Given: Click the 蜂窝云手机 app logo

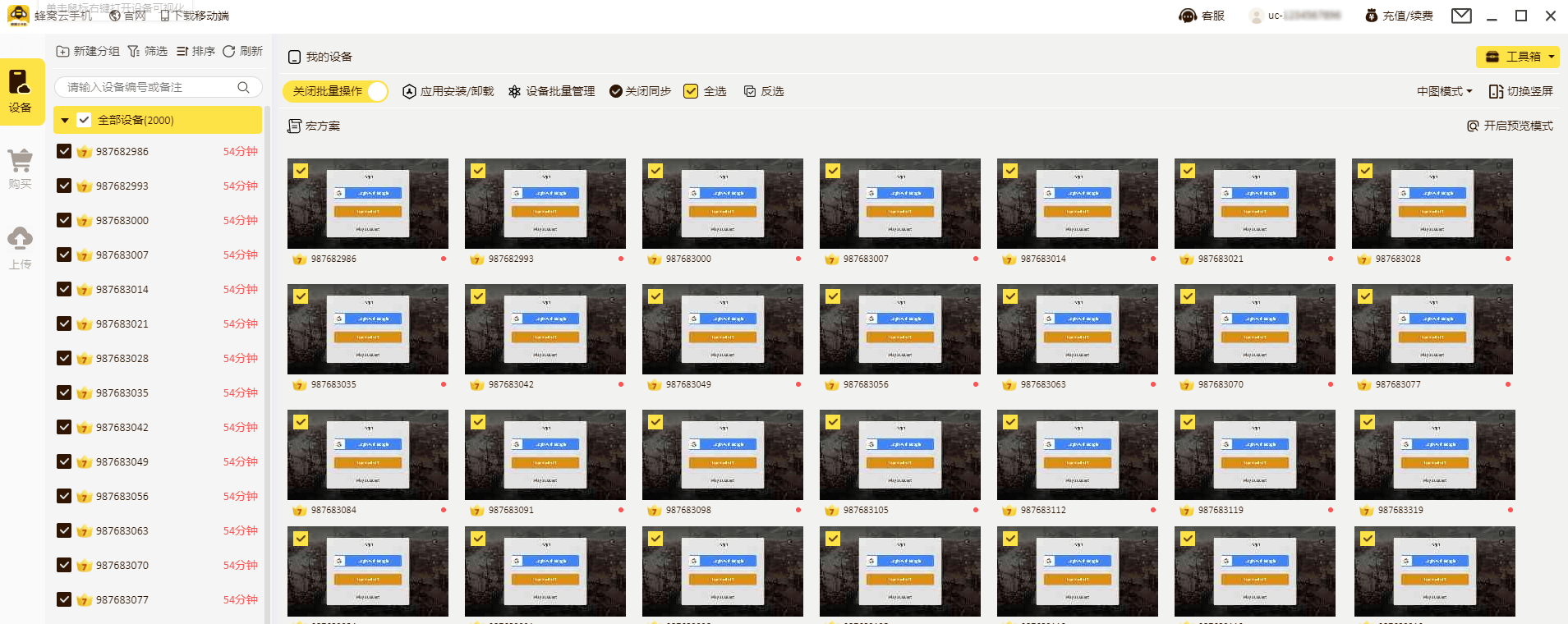Looking at the screenshot, I should click(x=18, y=16).
